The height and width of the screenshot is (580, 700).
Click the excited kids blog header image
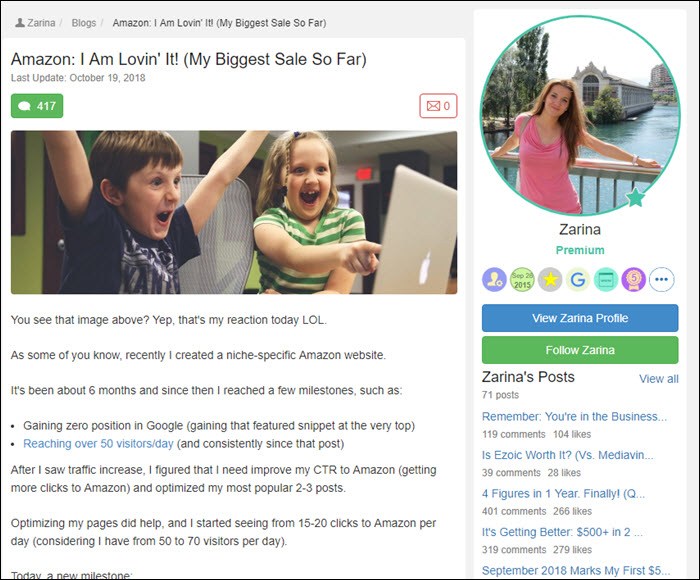234,212
